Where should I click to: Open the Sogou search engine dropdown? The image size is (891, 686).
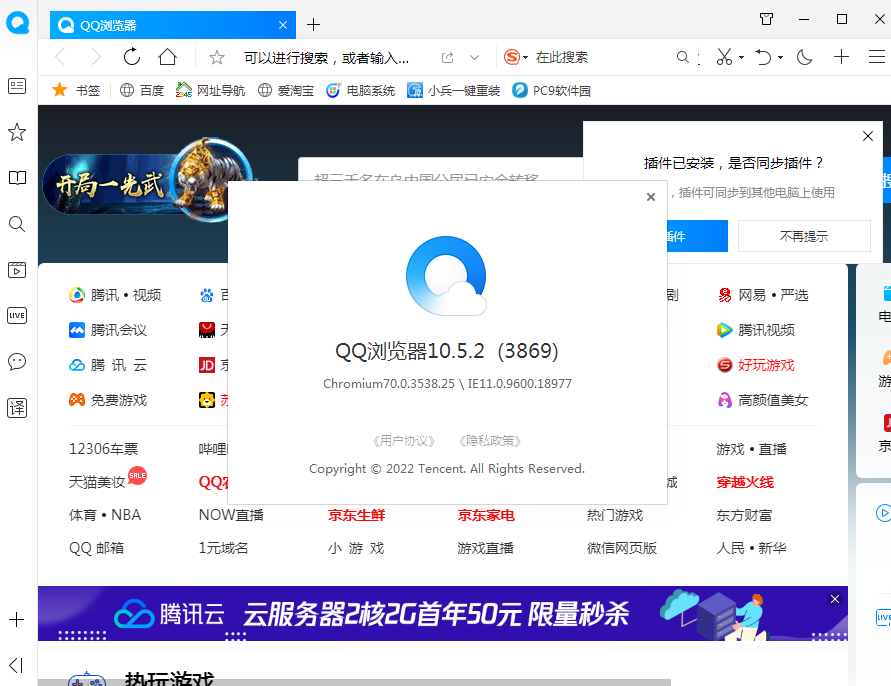[x=516, y=57]
